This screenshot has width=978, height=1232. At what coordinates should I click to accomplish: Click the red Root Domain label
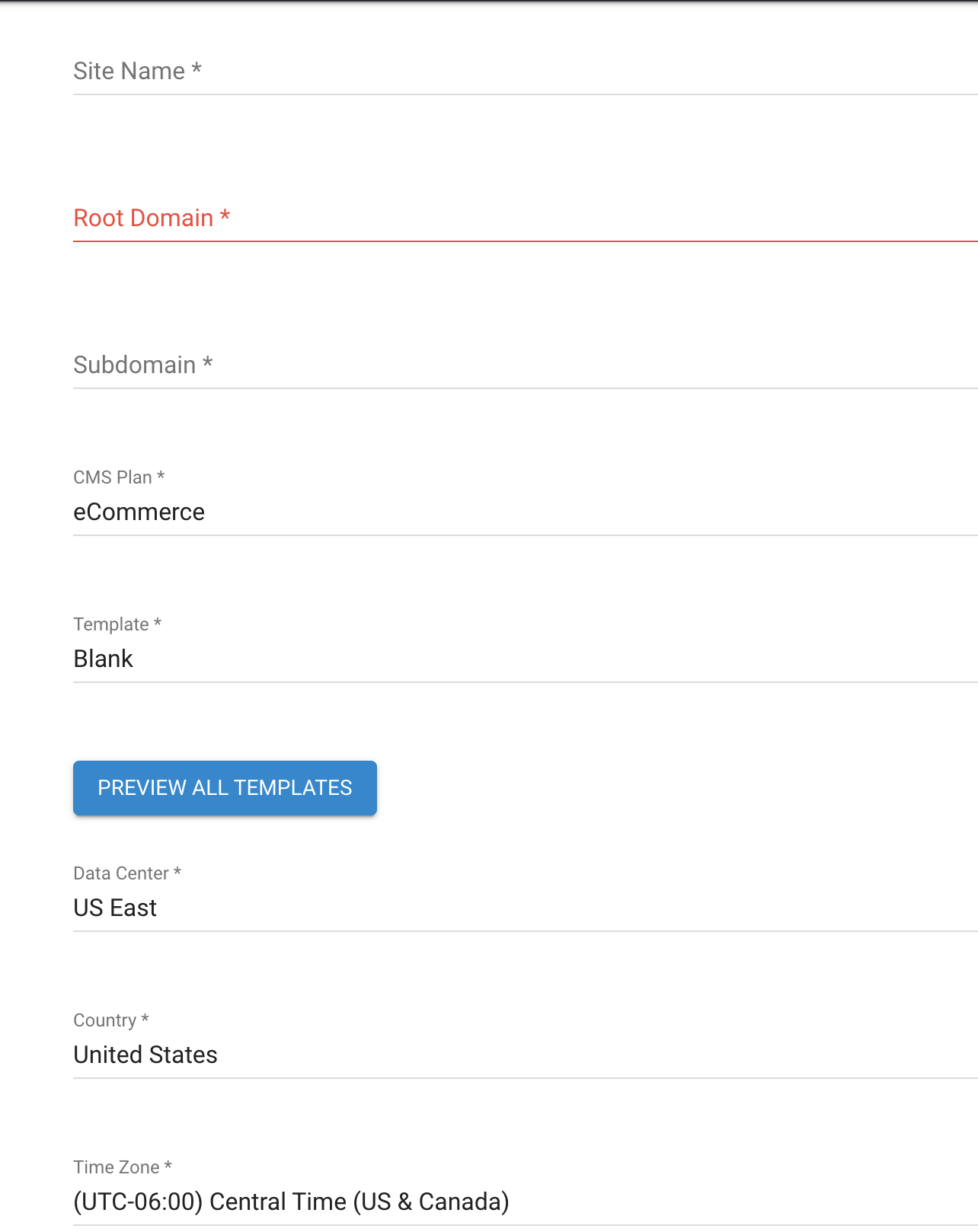click(x=152, y=218)
